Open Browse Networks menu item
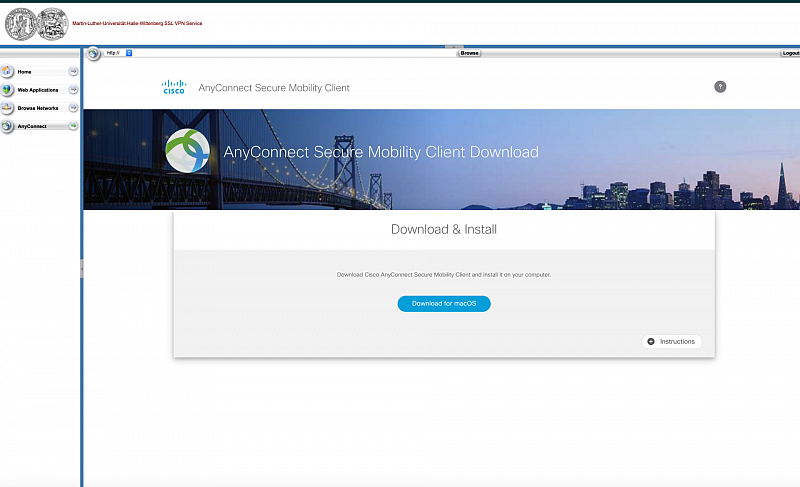800x487 pixels. pyautogui.click(x=40, y=108)
